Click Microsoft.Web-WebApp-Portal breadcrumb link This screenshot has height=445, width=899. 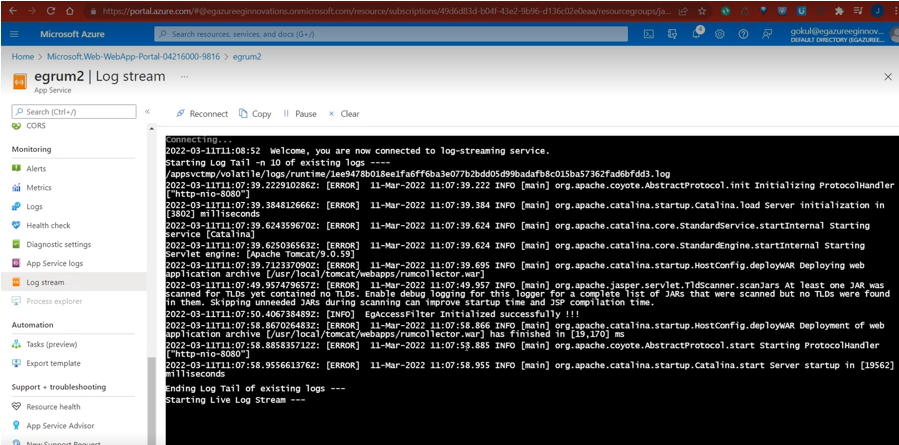(x=133, y=57)
